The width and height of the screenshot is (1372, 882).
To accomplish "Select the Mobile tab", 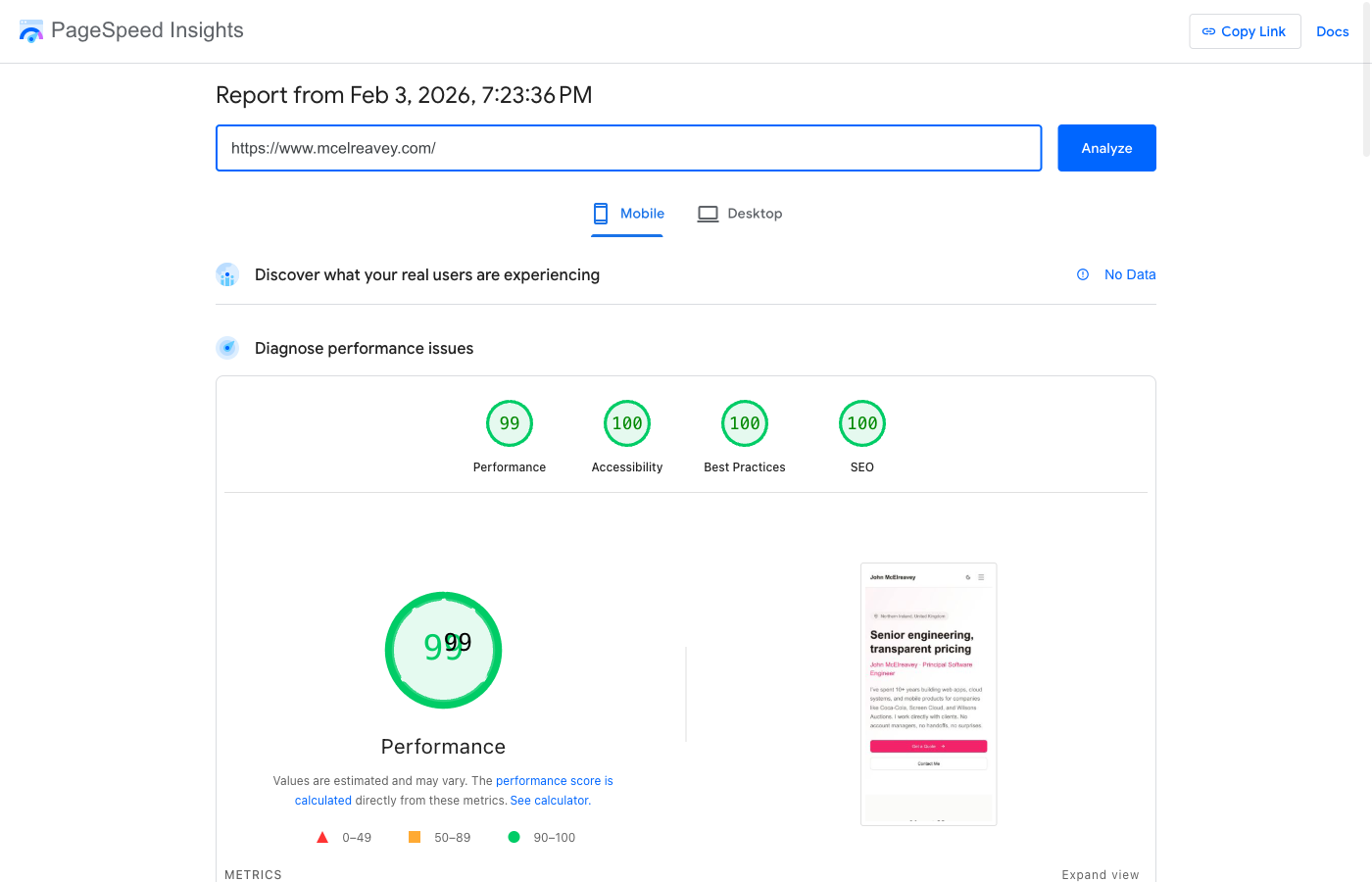I will tap(627, 213).
